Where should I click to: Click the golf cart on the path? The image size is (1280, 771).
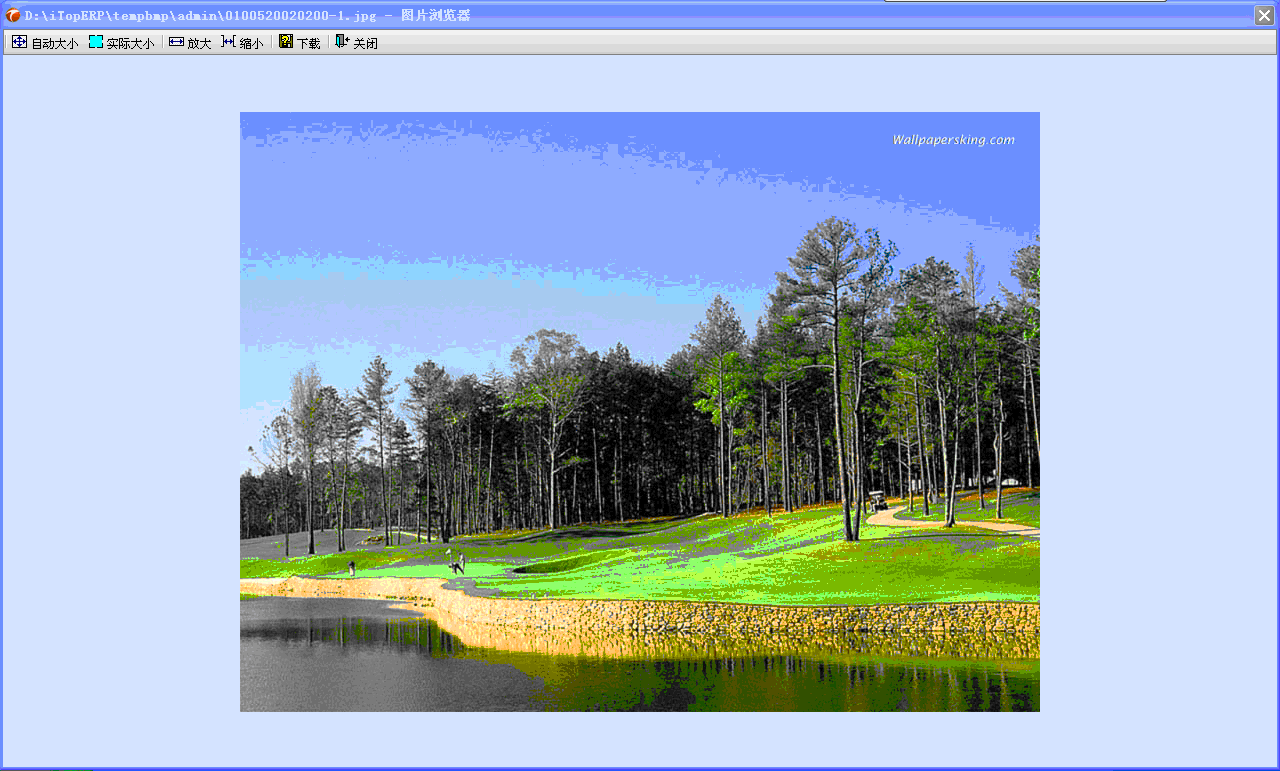point(878,502)
